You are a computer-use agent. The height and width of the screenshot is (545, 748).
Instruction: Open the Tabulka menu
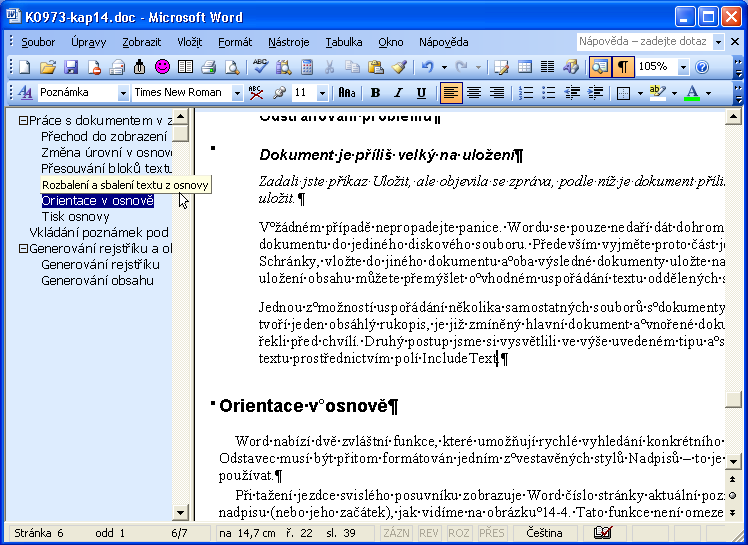click(x=344, y=42)
